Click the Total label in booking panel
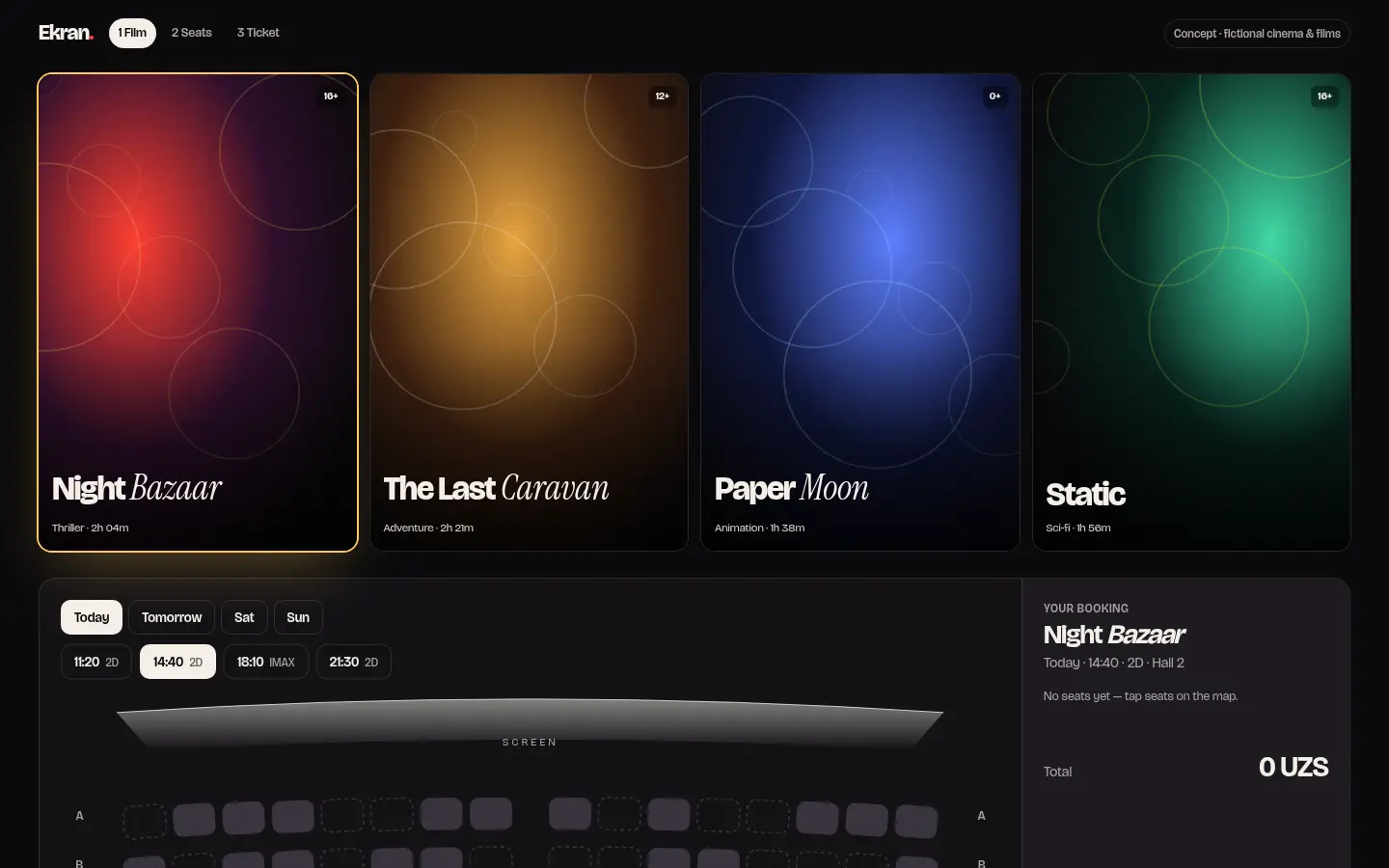Image resolution: width=1389 pixels, height=868 pixels. pyautogui.click(x=1057, y=772)
